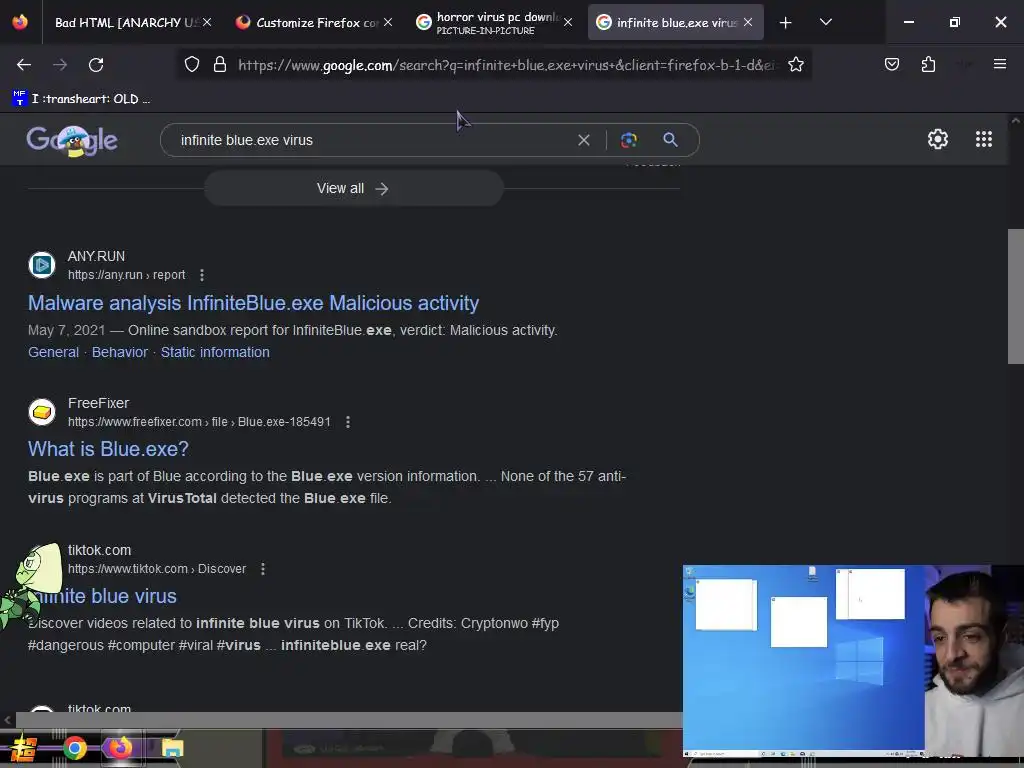1024x768 pixels.
Task: Open Google quick settings gear
Action: [938, 139]
